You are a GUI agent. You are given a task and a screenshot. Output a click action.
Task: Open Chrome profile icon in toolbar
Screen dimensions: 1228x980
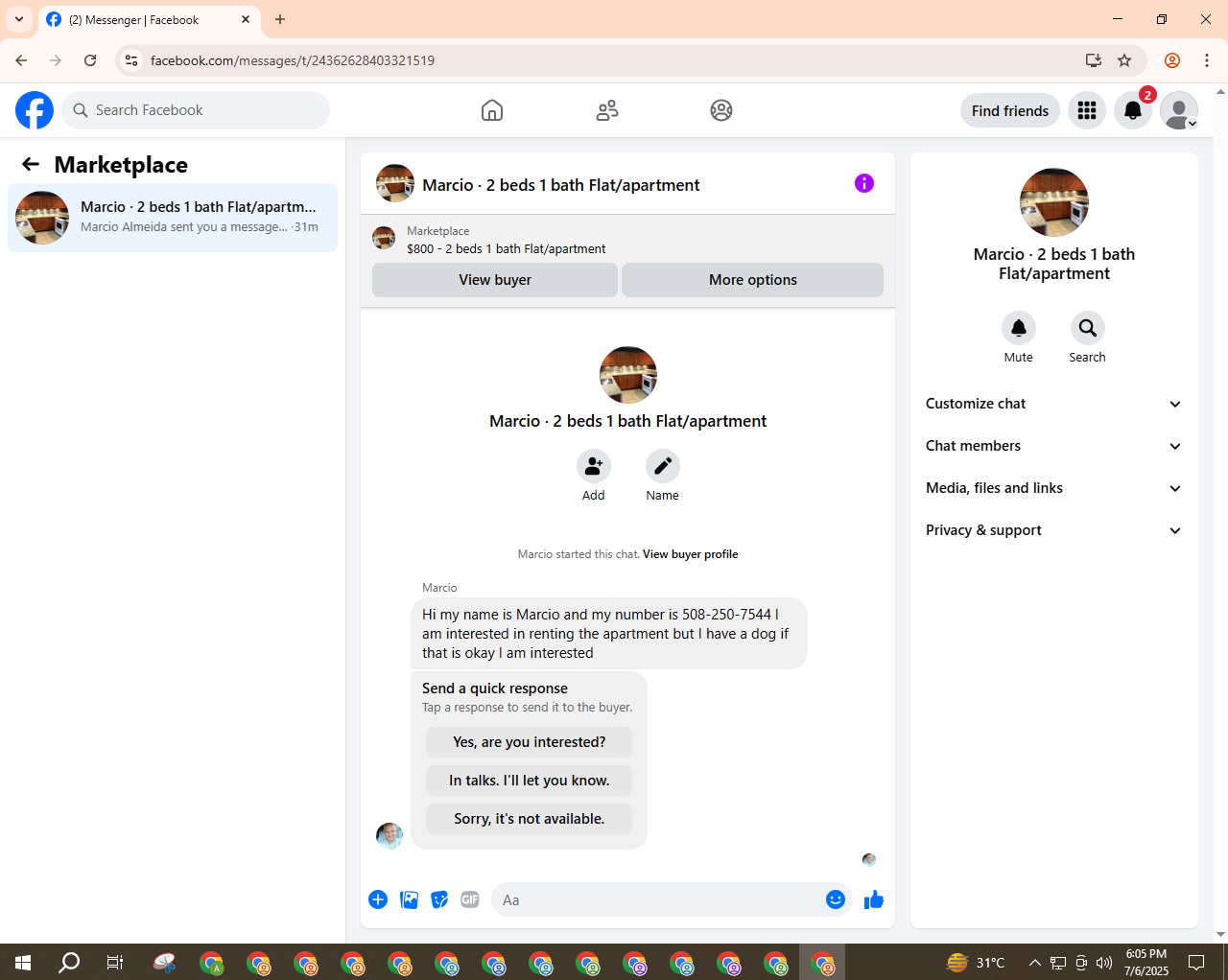click(1172, 60)
